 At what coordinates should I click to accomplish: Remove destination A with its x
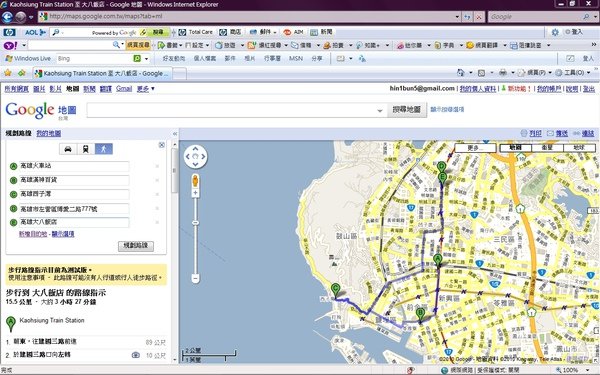point(157,166)
